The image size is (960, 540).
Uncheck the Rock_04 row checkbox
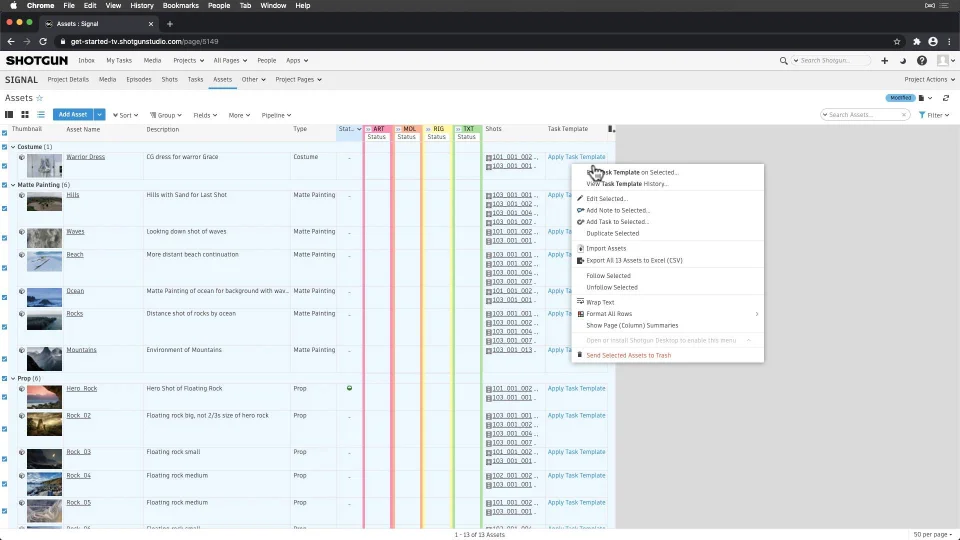4,484
